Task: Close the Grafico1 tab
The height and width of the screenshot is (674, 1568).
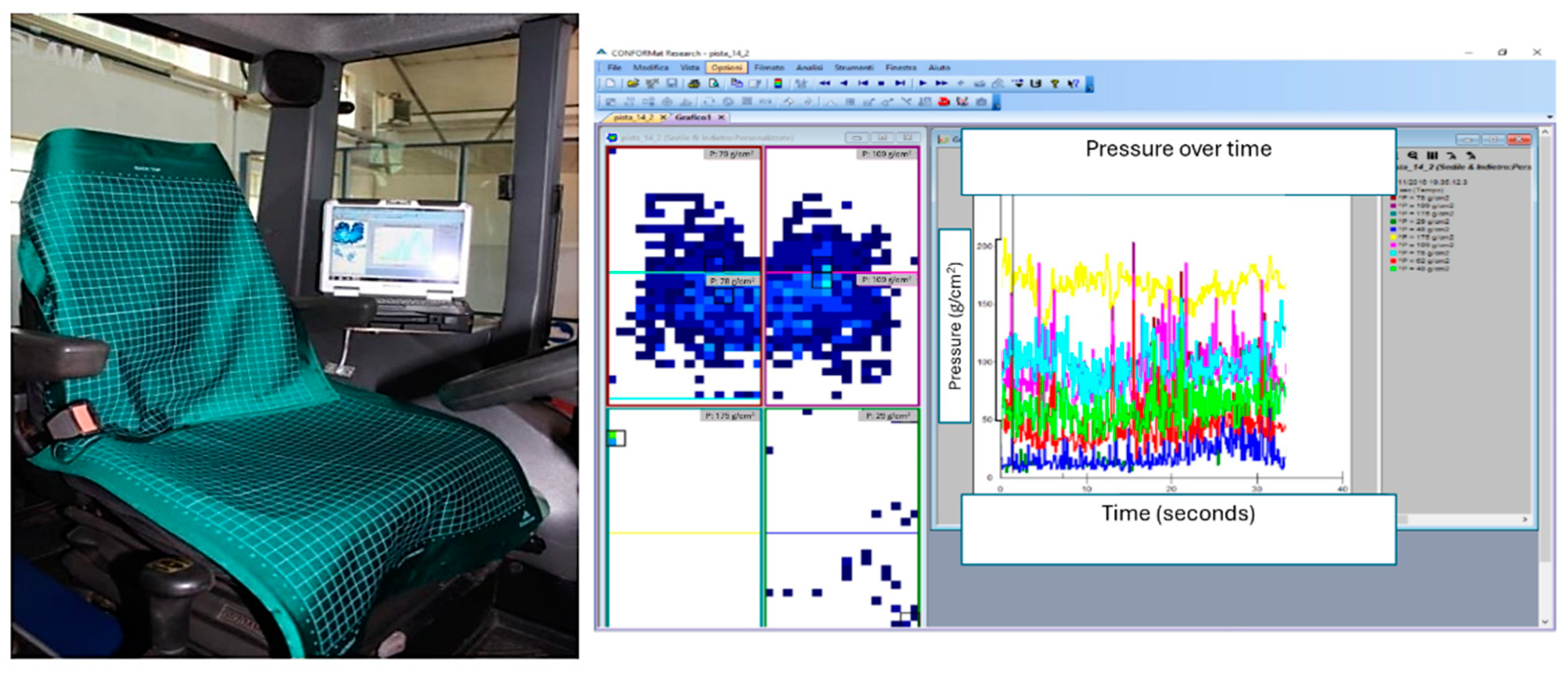Action: click(721, 117)
